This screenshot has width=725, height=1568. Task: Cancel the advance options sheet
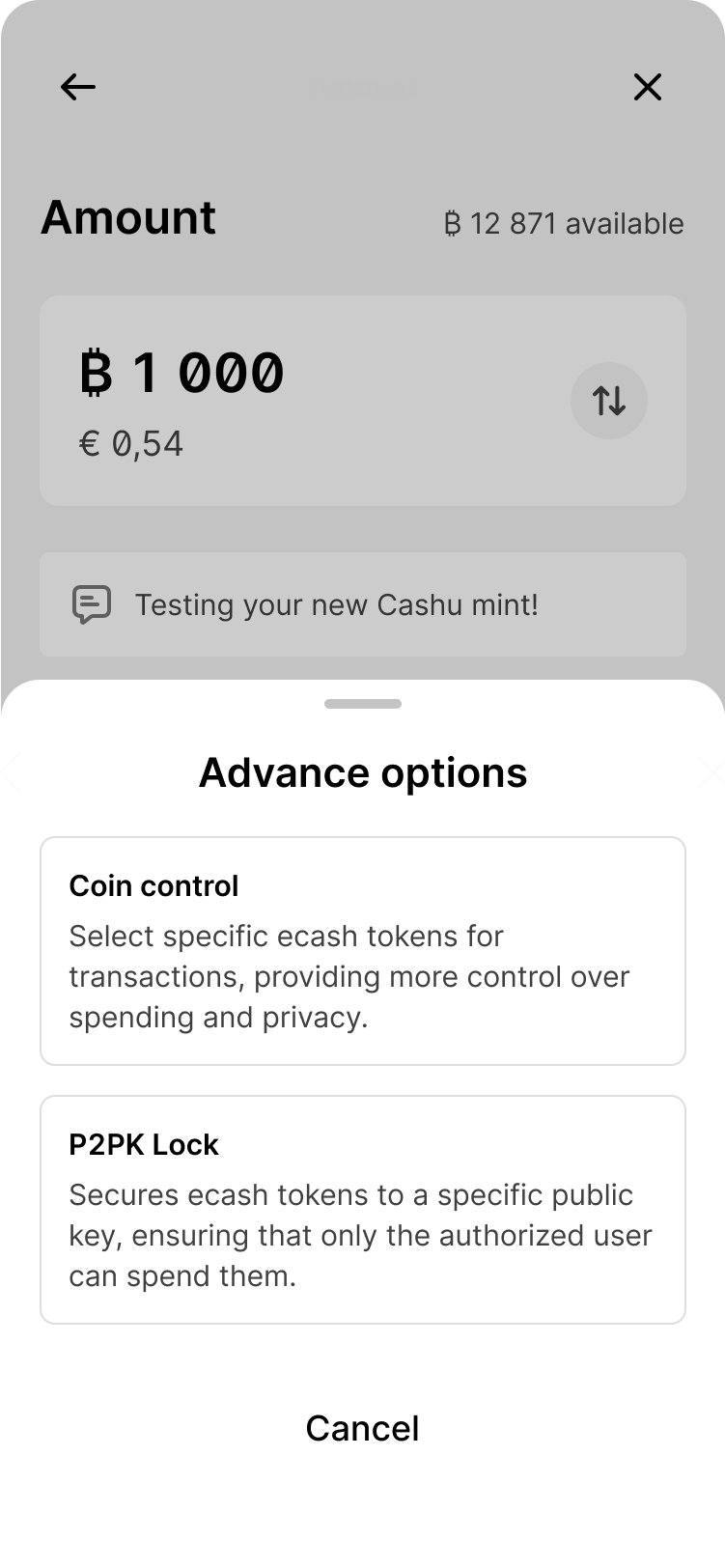(x=363, y=1428)
